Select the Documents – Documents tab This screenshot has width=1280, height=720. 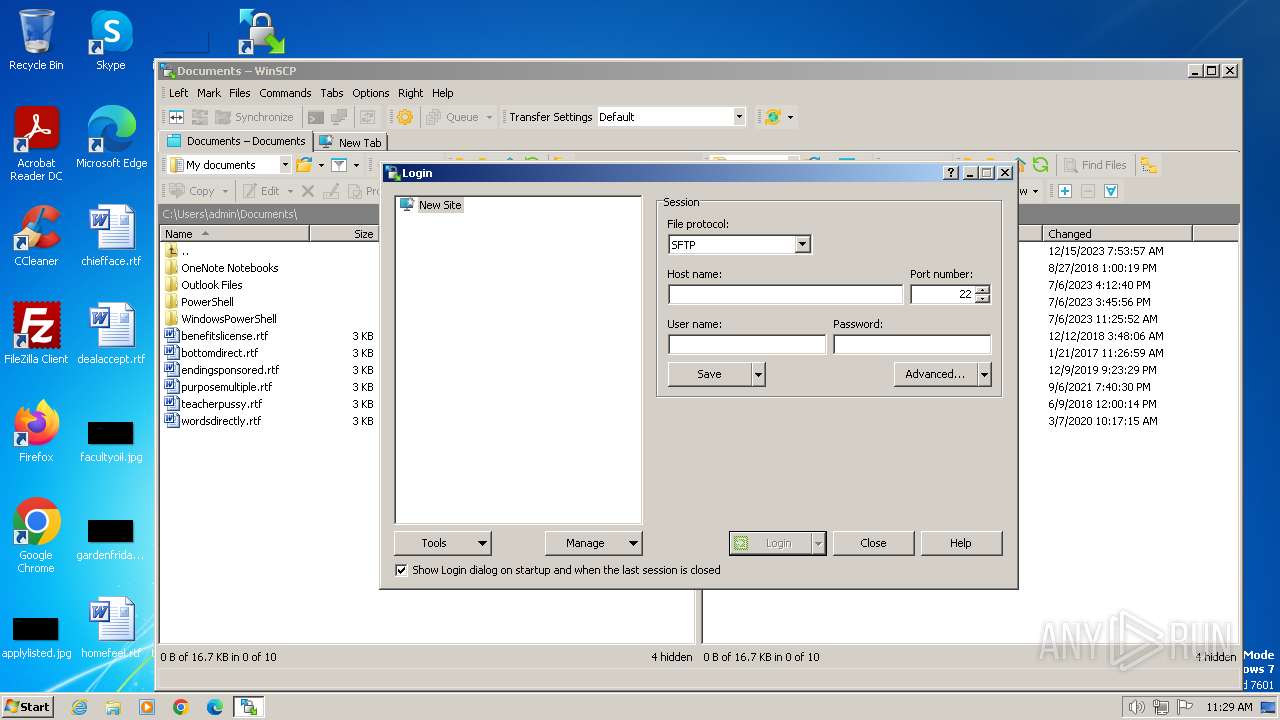point(236,141)
